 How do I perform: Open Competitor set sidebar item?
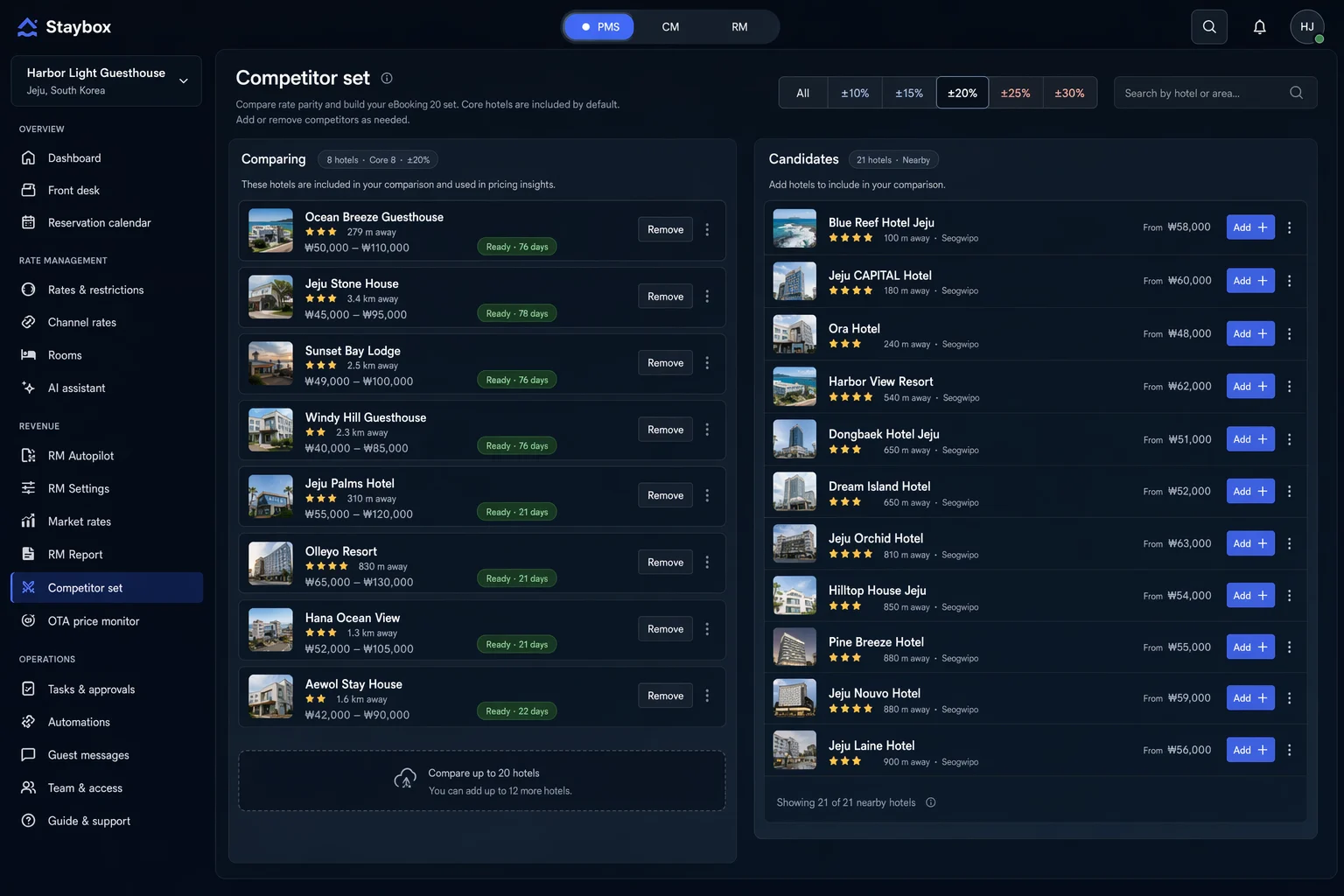107,588
